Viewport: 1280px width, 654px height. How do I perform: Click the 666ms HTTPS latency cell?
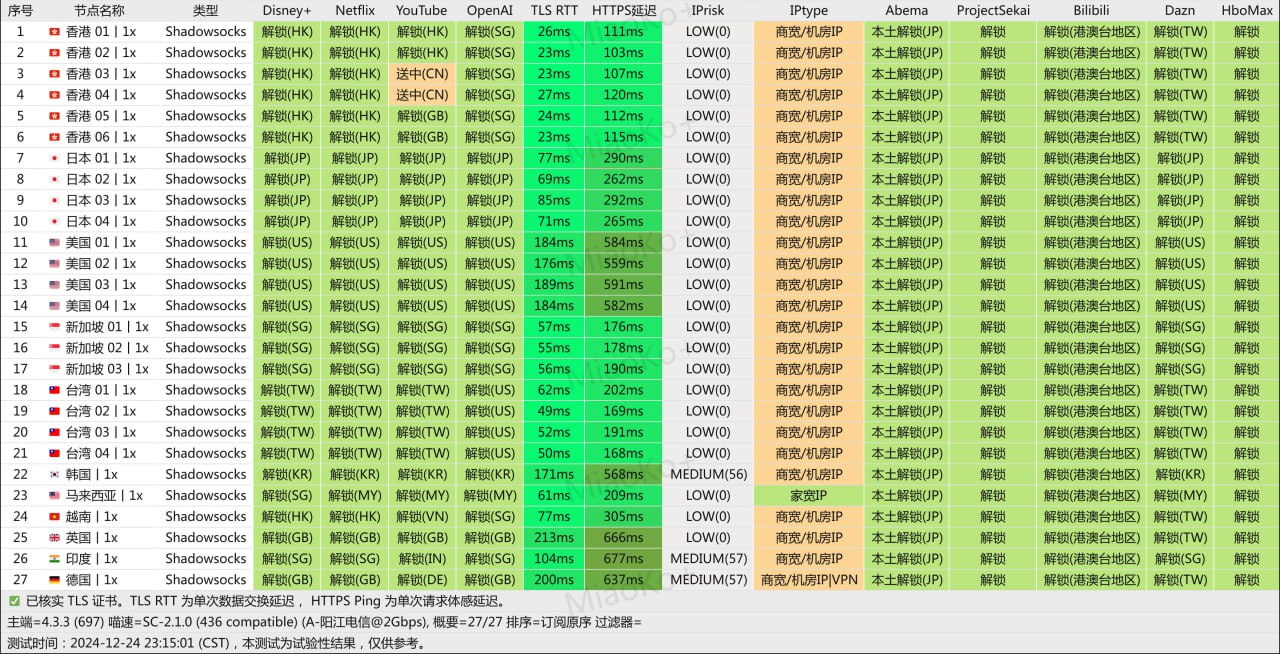pos(624,538)
